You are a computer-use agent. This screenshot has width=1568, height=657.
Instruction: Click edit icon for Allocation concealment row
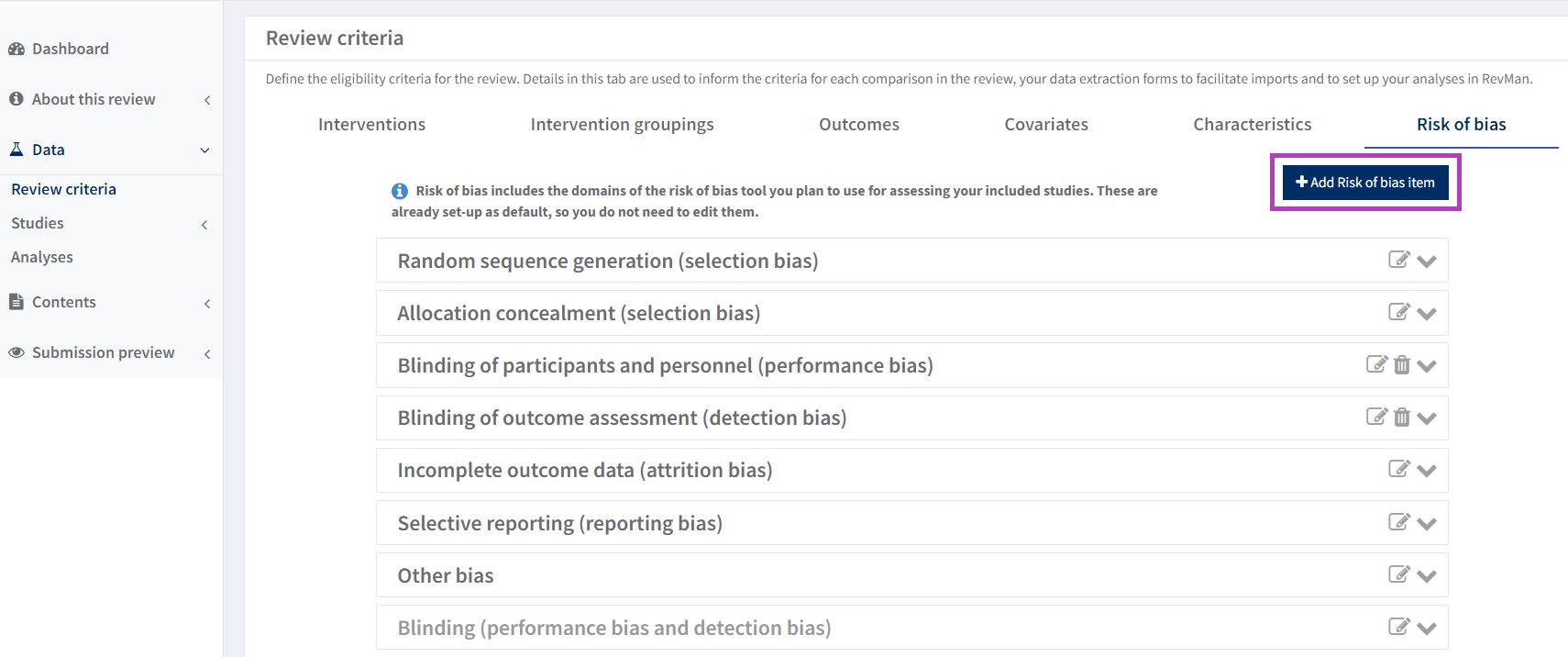1398,312
